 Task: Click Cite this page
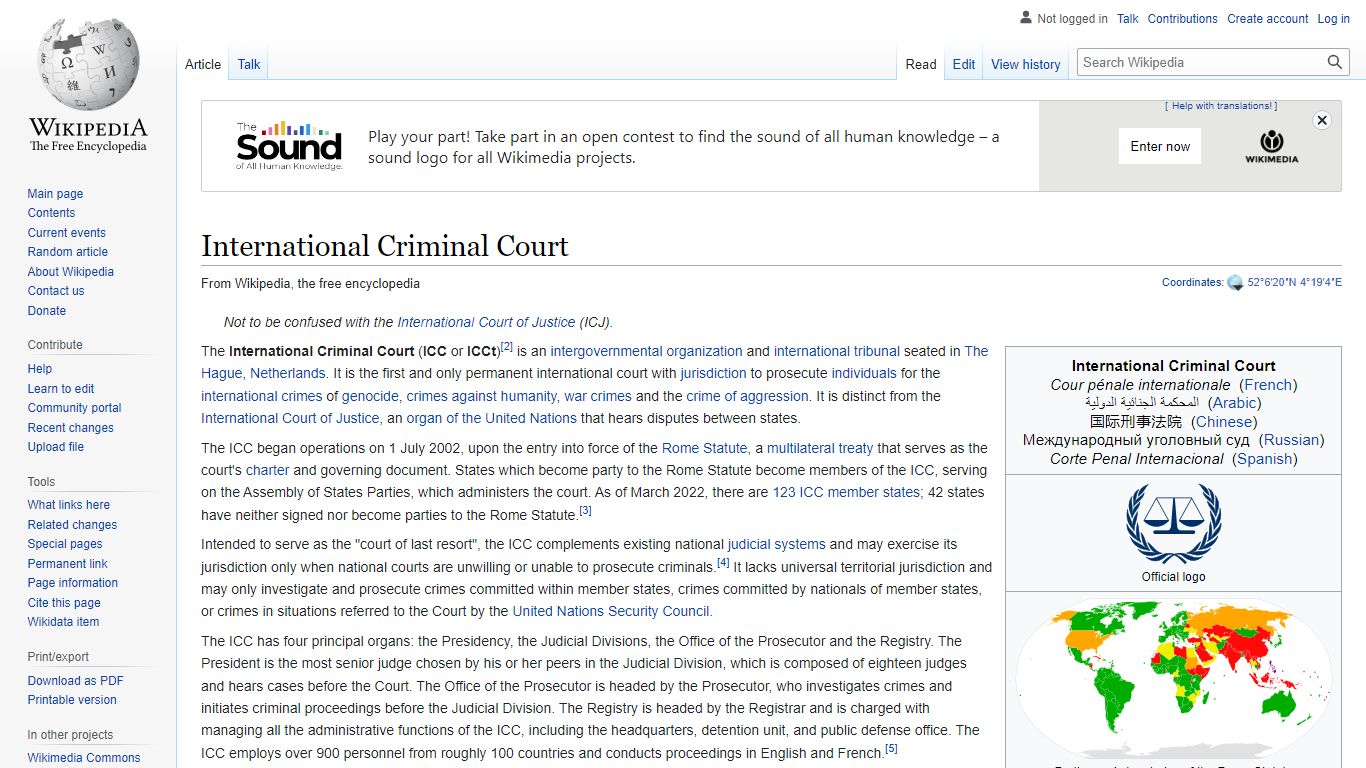[63, 603]
